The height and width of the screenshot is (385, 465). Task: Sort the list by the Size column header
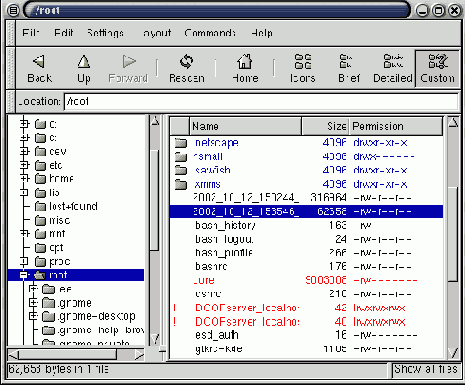[325, 126]
